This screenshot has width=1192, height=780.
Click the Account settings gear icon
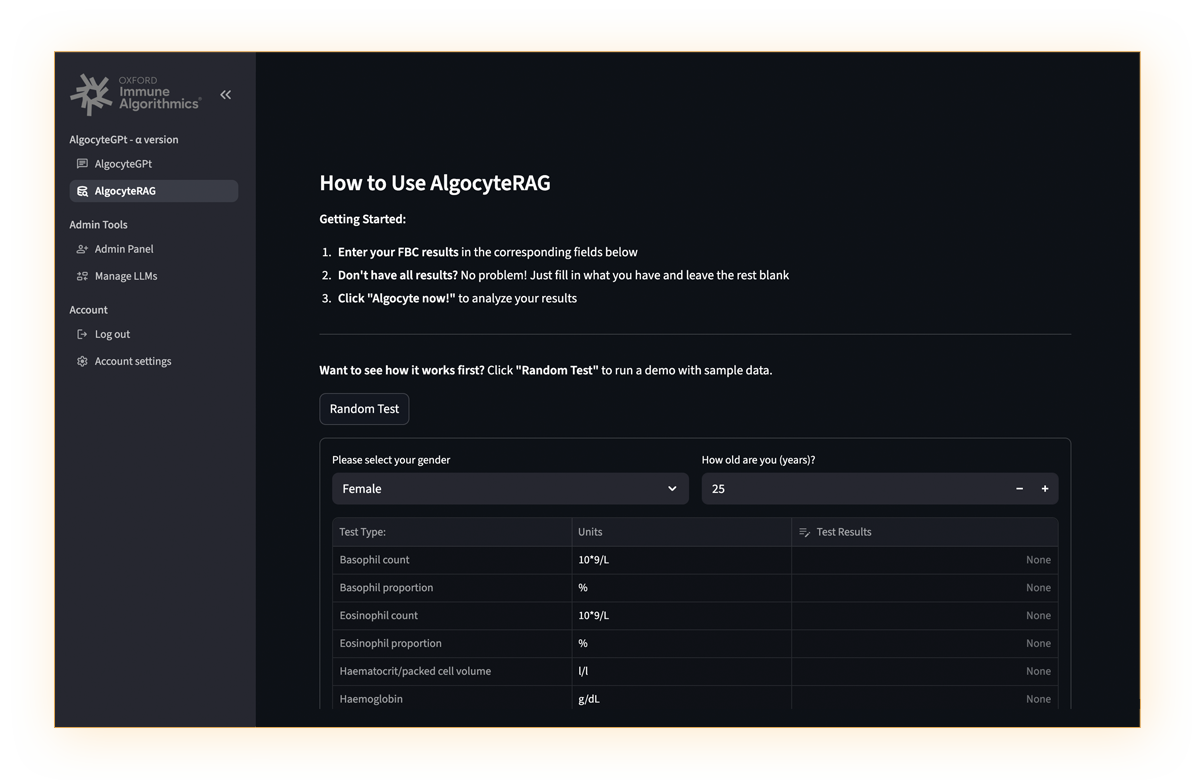coord(82,361)
